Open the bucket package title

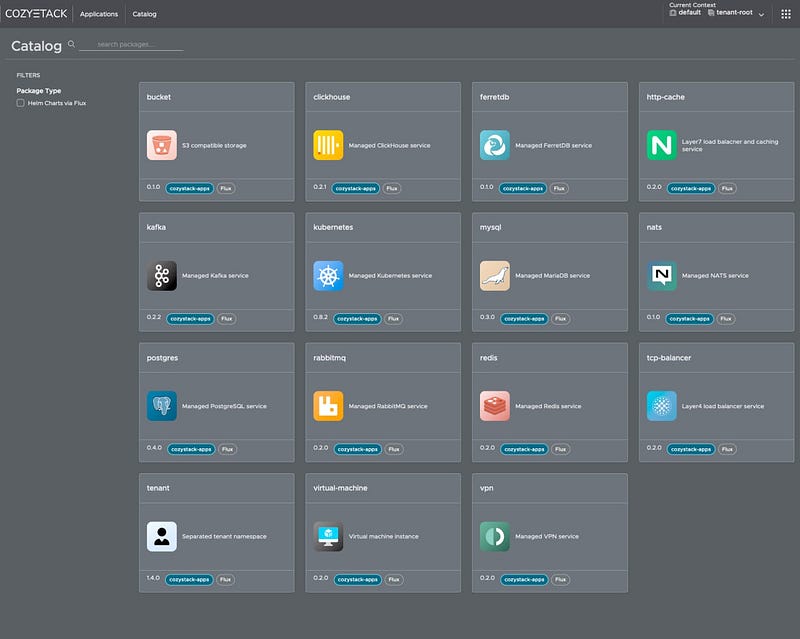[159, 97]
